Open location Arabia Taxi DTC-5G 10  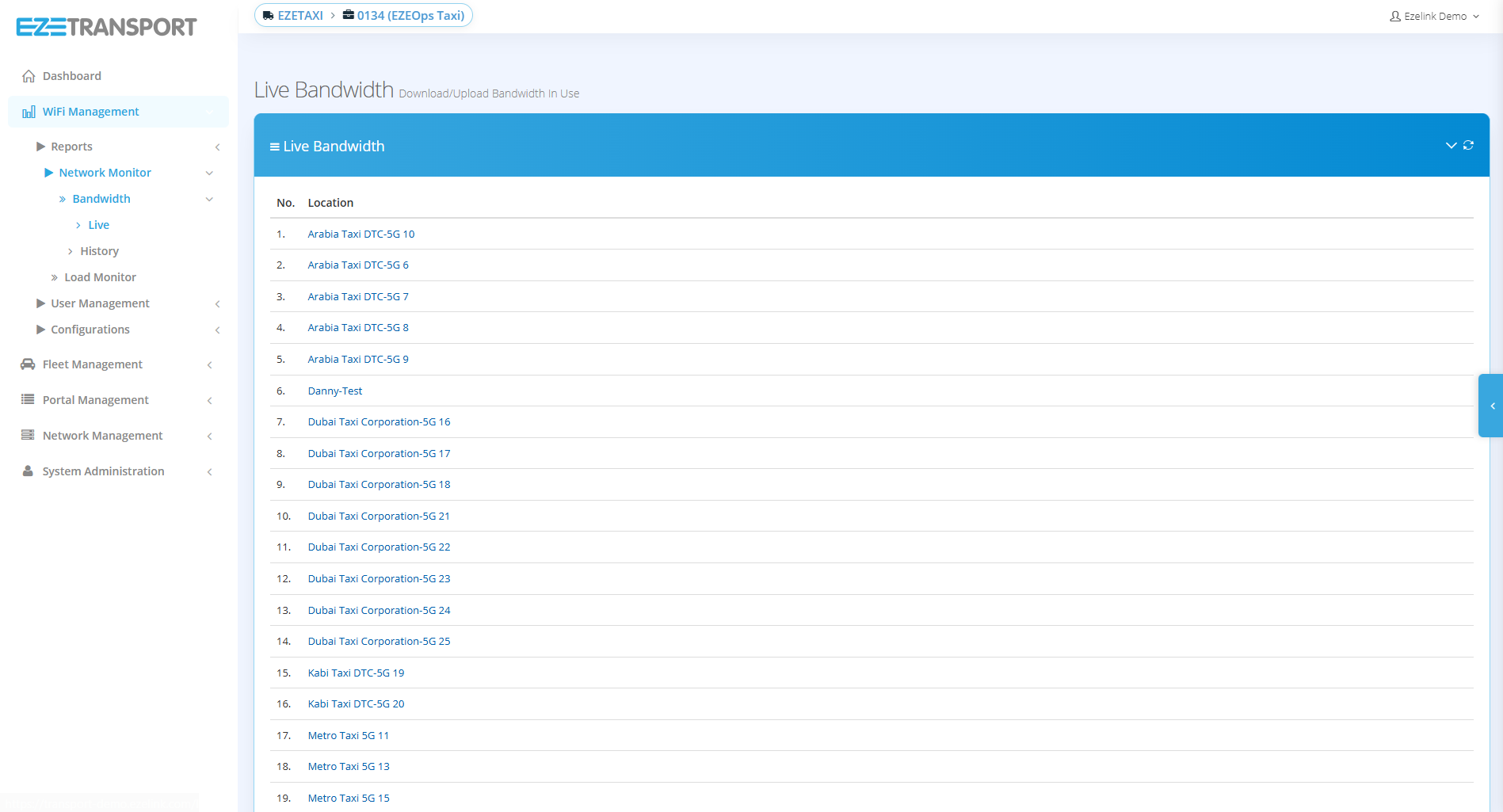click(x=361, y=234)
